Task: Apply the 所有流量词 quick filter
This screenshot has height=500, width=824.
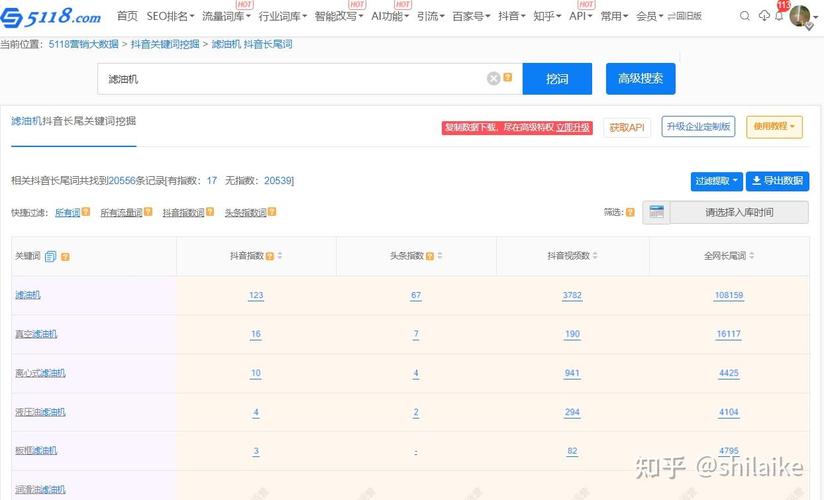Action: (x=121, y=212)
